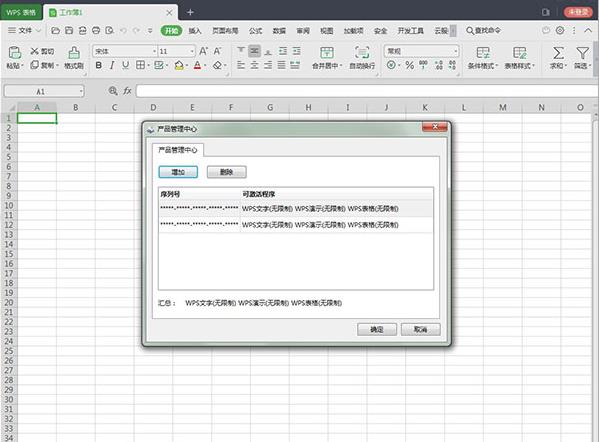The width and height of the screenshot is (599, 442).
Task: Select the Format Painter brush icon
Action: click(x=74, y=53)
